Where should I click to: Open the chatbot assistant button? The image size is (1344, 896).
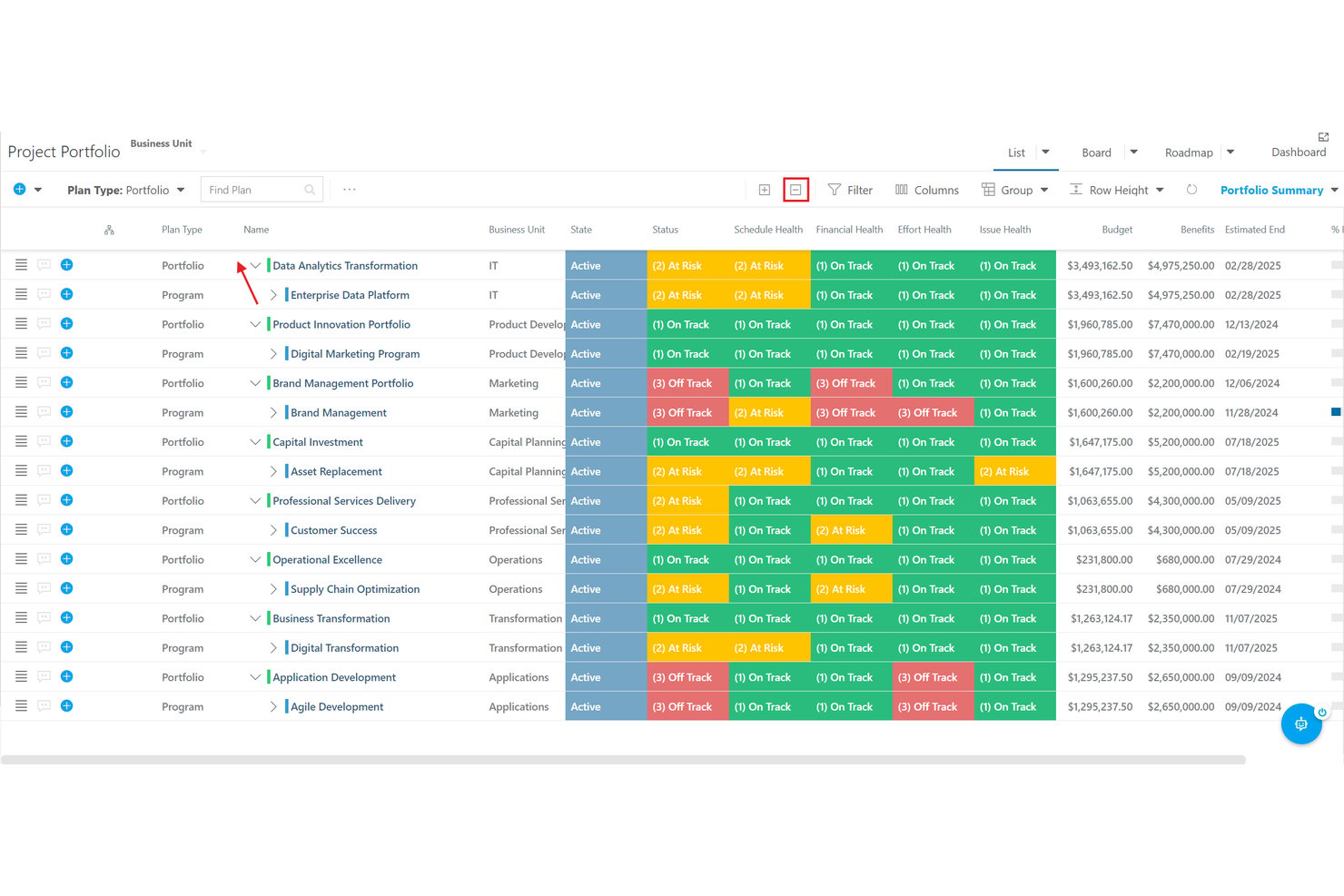click(1301, 724)
